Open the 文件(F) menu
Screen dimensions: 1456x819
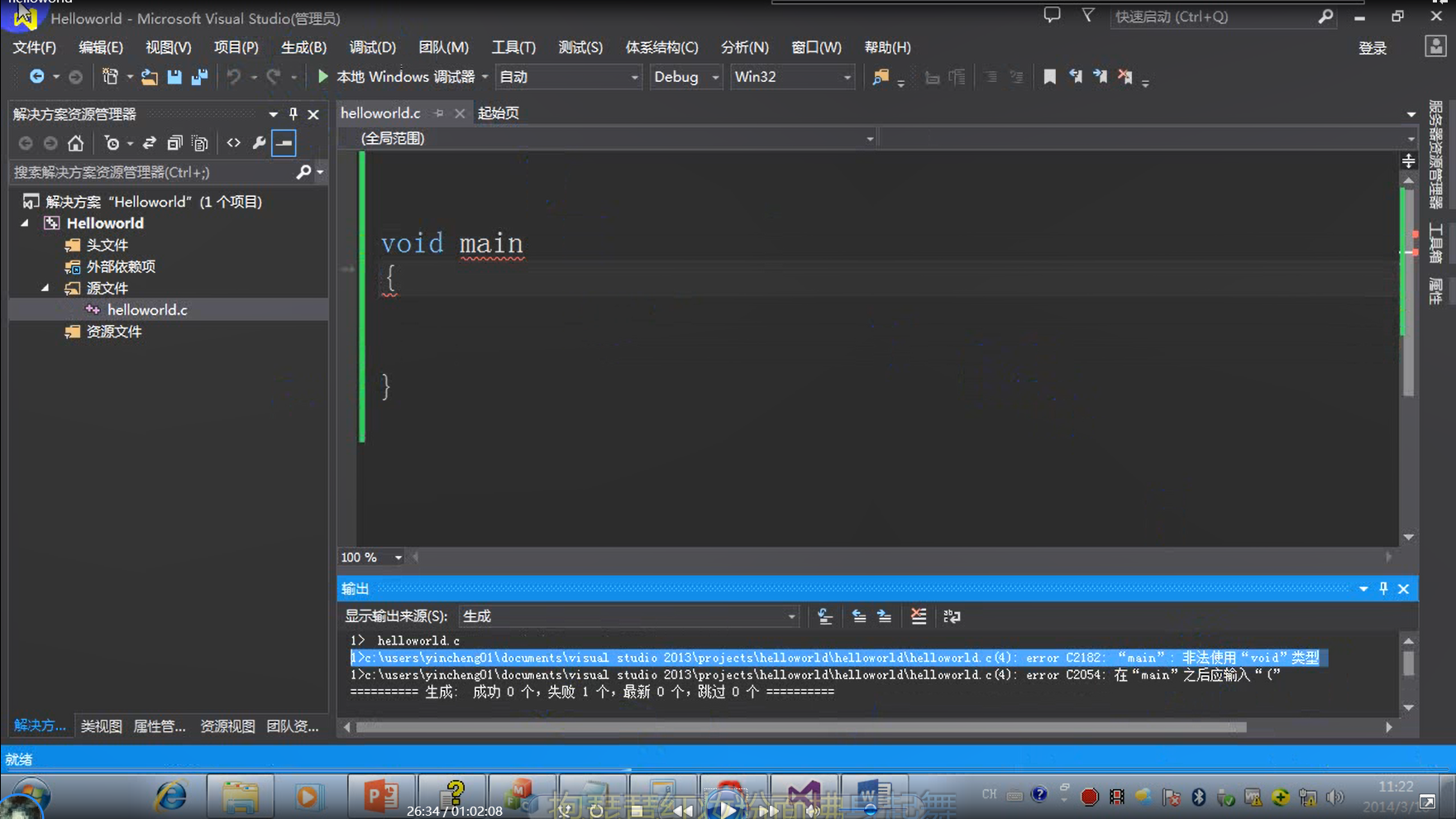35,47
